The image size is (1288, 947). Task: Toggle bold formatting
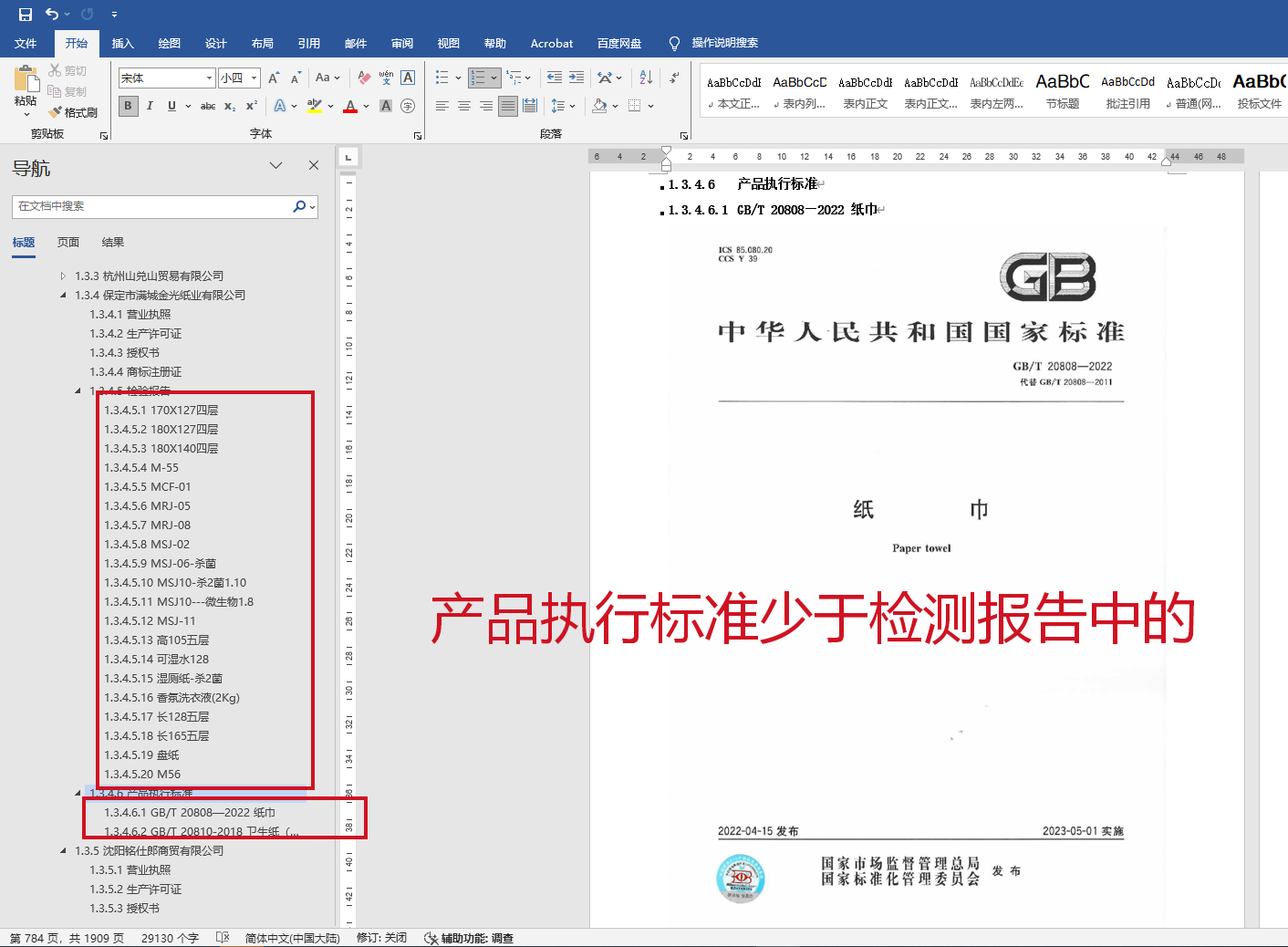[x=128, y=106]
